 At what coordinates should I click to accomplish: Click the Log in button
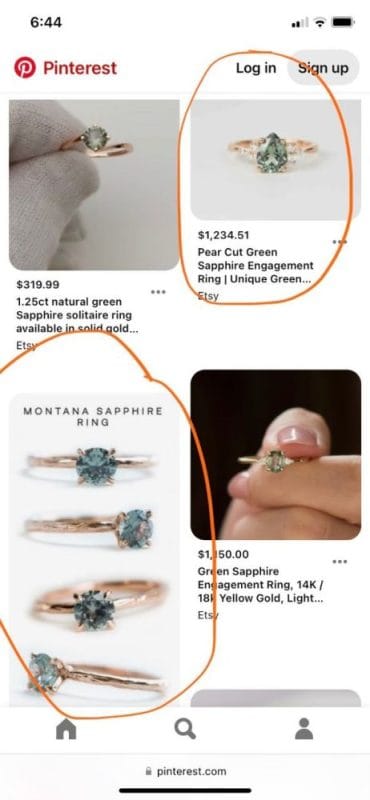[x=256, y=68]
